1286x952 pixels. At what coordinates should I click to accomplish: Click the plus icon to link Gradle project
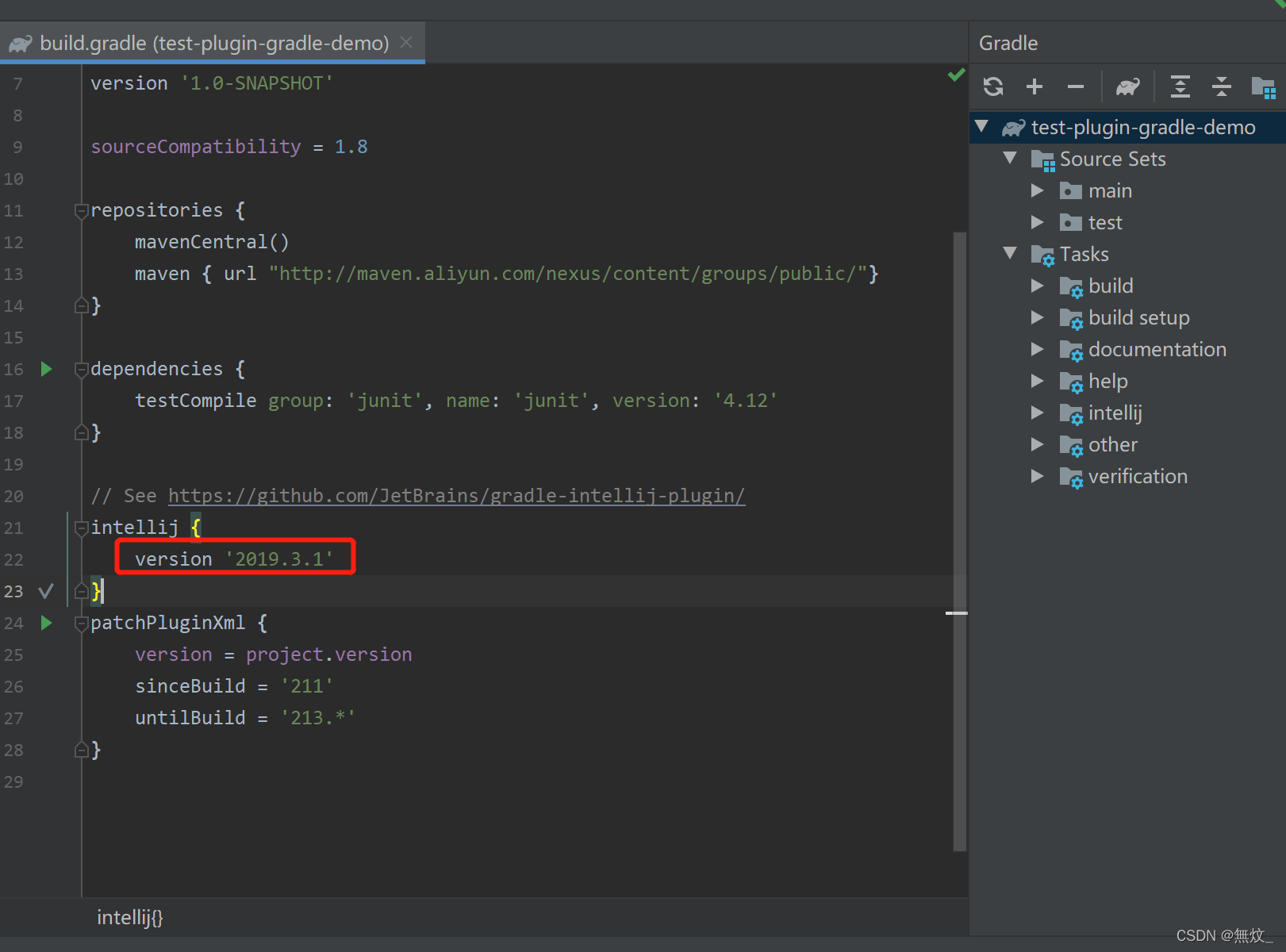coord(1035,86)
